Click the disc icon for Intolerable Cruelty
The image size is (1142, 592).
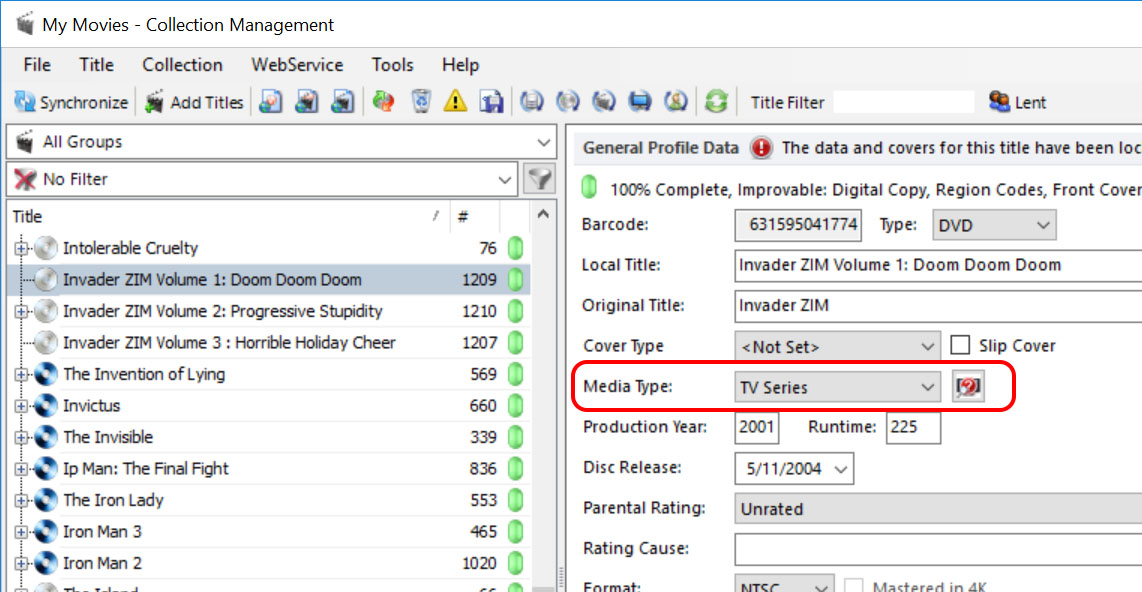tap(46, 248)
